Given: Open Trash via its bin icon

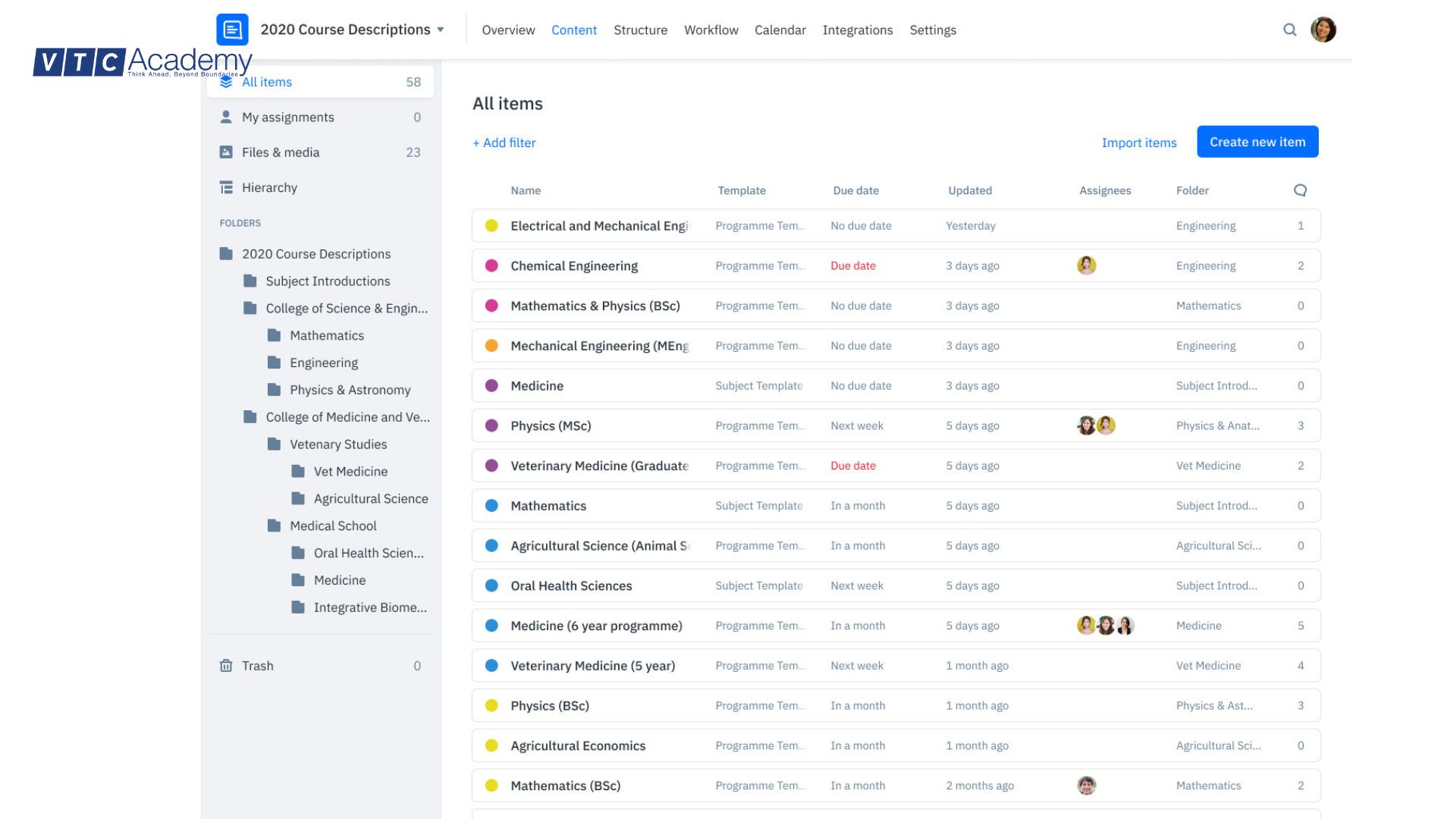Looking at the screenshot, I should 226,666.
